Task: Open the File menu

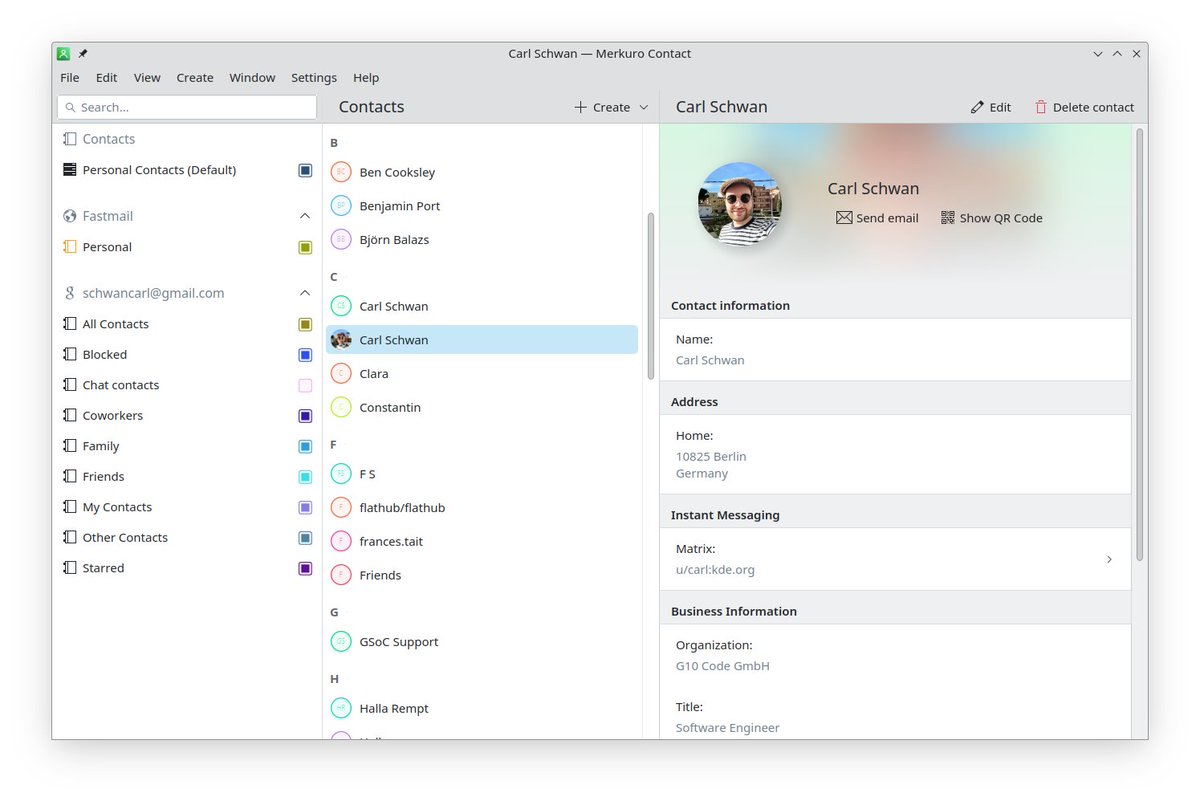Action: (70, 78)
